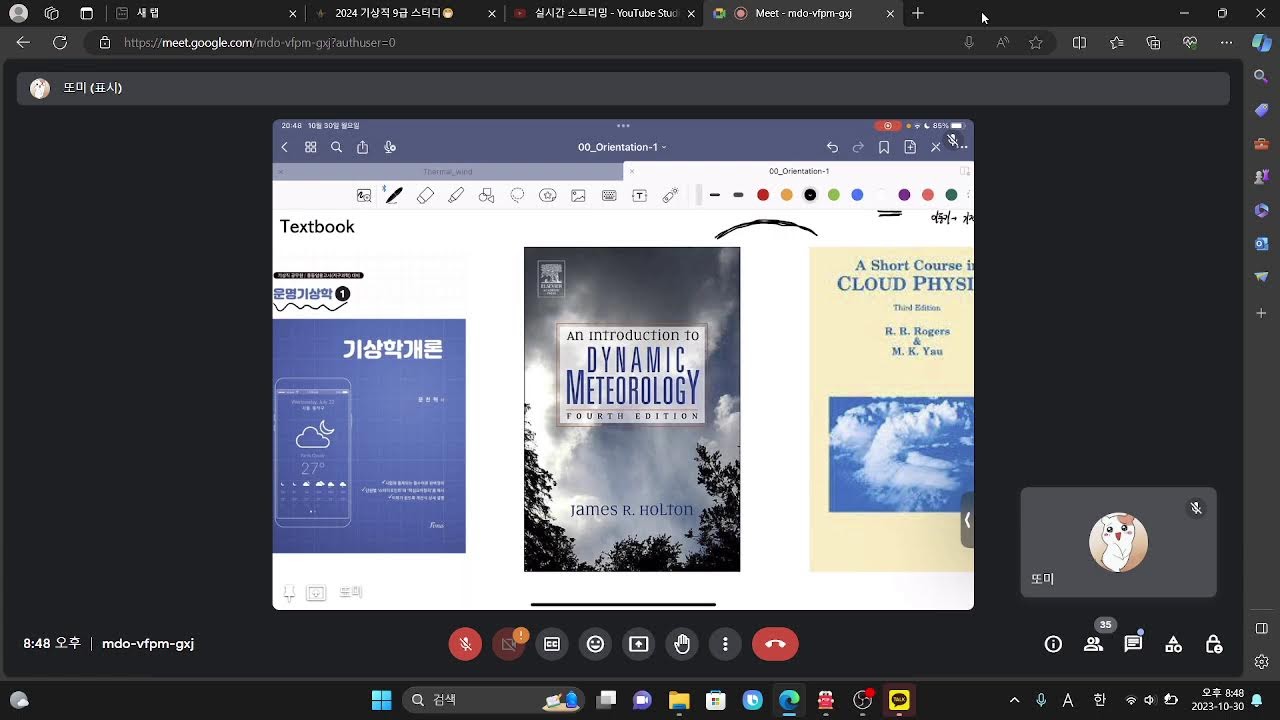1280x720 pixels.
Task: Open the notes thumbnail grid view
Action: [x=311, y=147]
